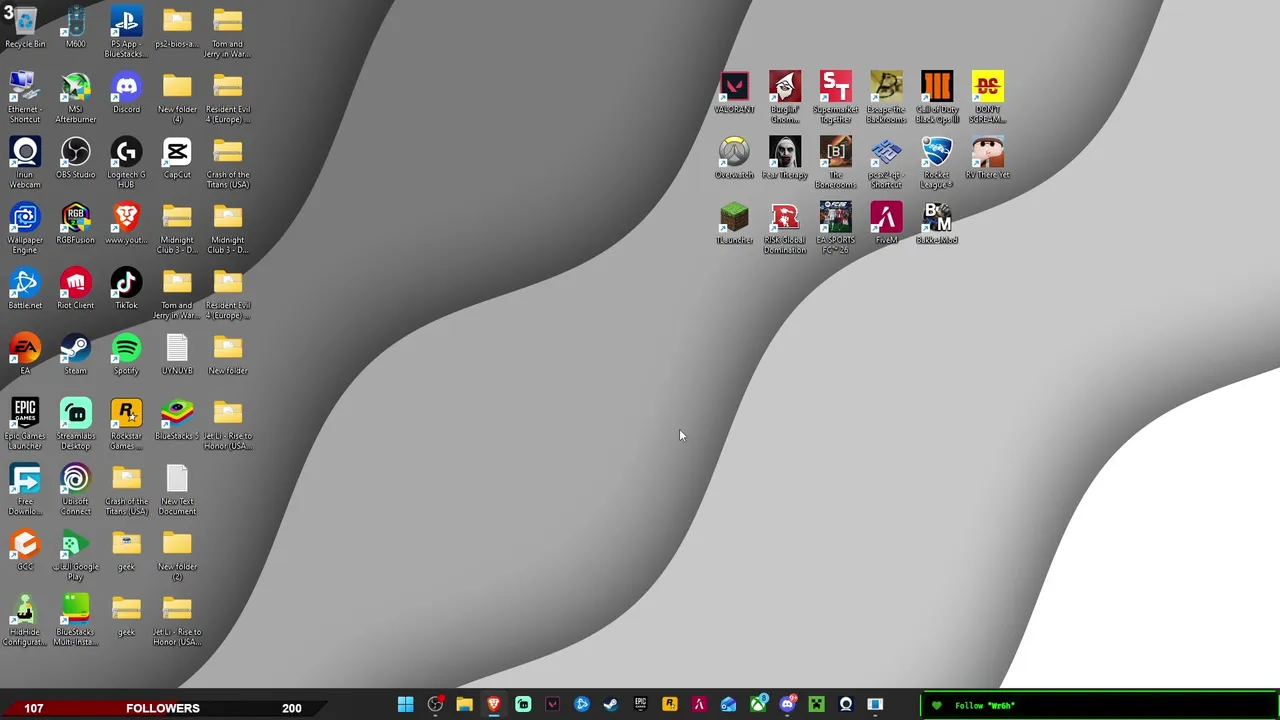Viewport: 1280px width, 720px height.
Task: Select the New Text Document file
Action: point(177,489)
